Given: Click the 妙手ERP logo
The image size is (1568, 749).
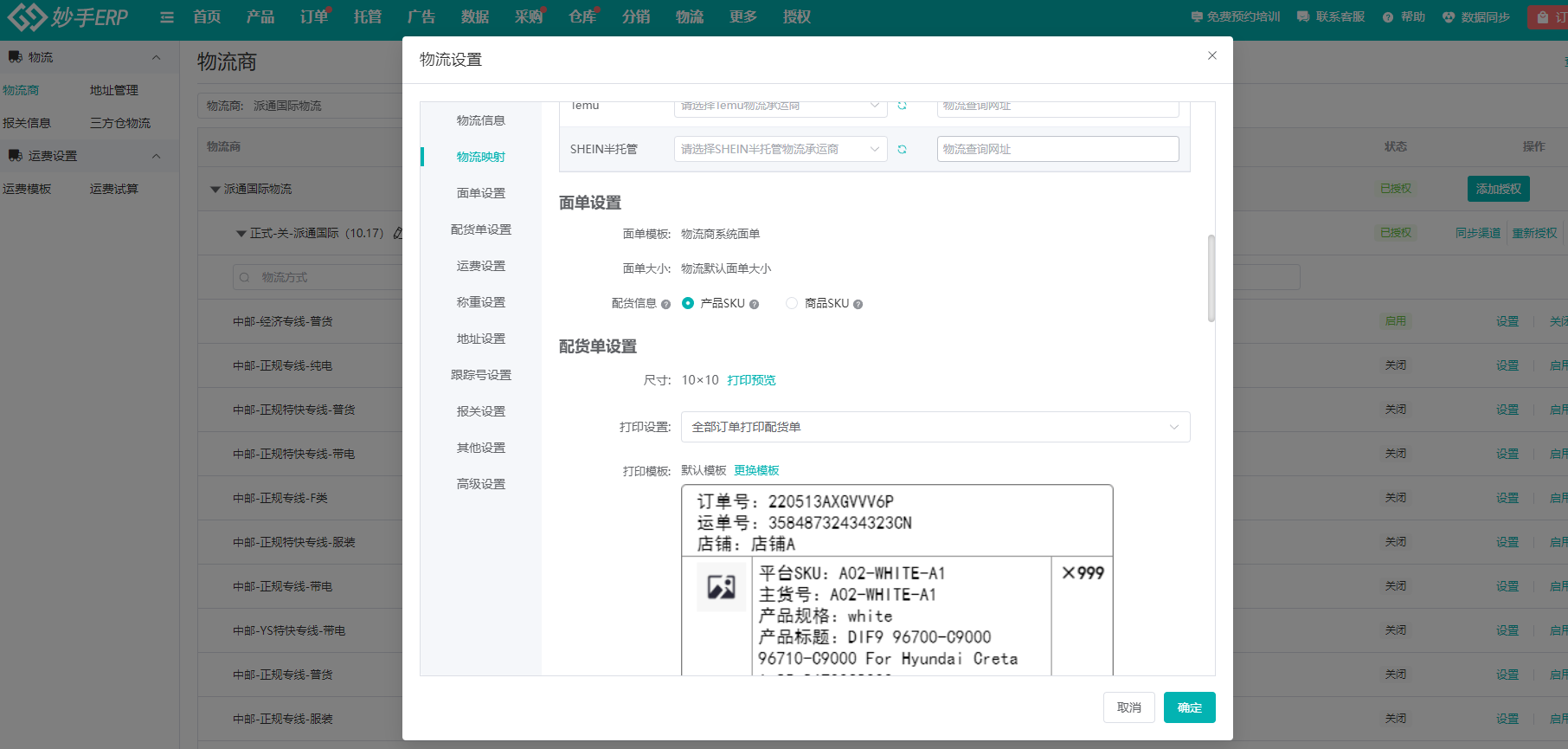Looking at the screenshot, I should pyautogui.click(x=68, y=17).
